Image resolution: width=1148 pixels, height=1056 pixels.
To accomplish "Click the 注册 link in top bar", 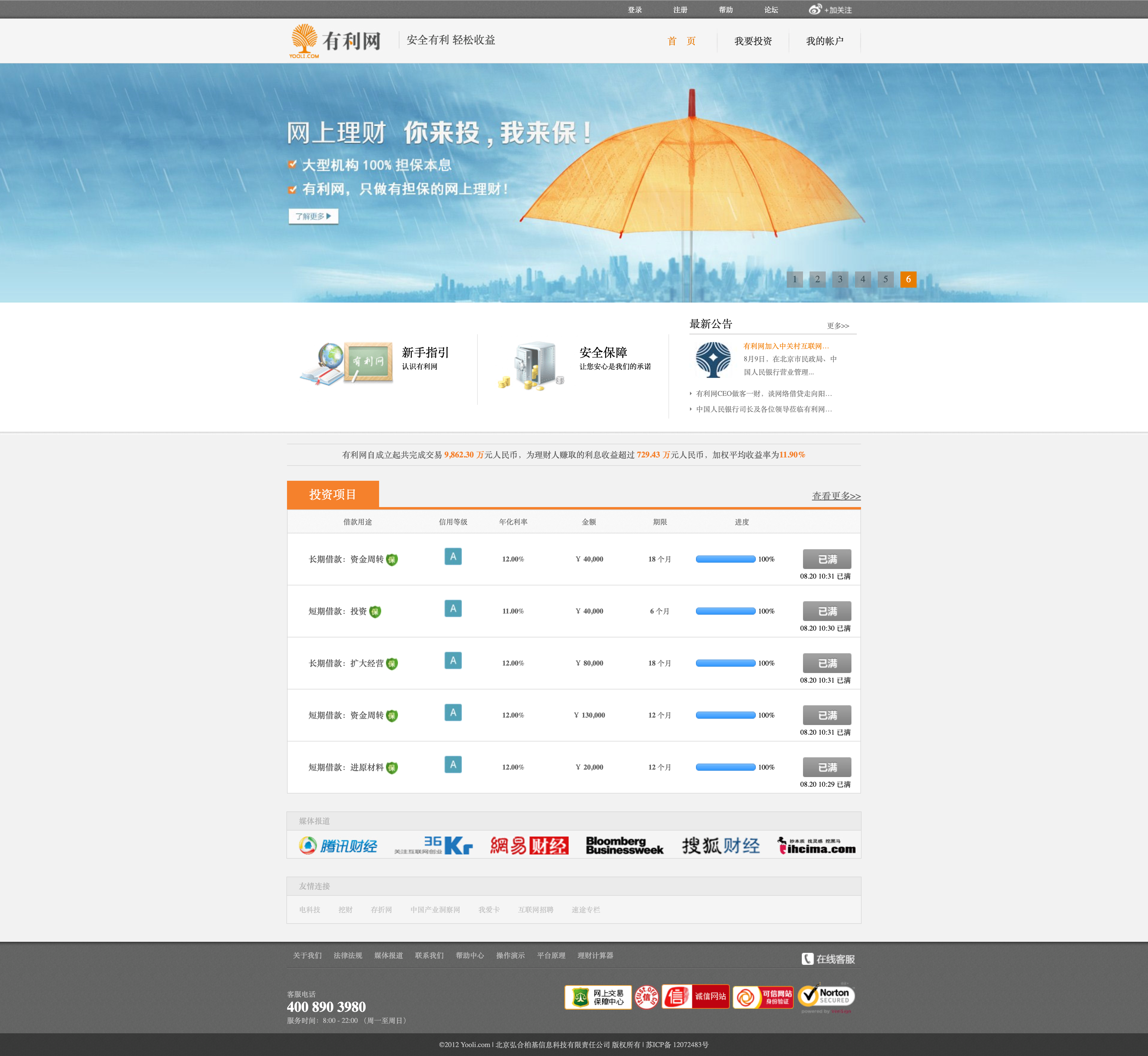I will [680, 10].
